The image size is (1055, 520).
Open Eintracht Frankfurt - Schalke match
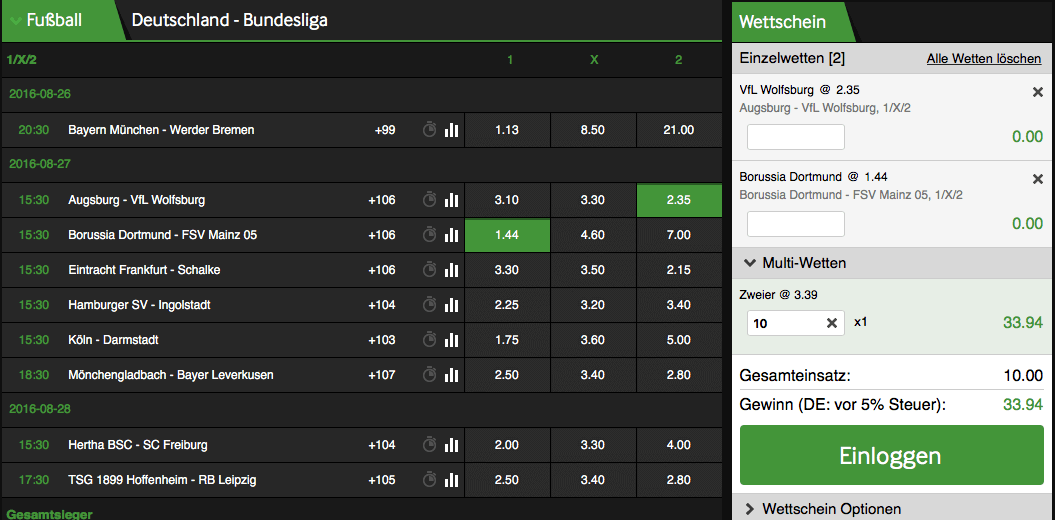(144, 270)
